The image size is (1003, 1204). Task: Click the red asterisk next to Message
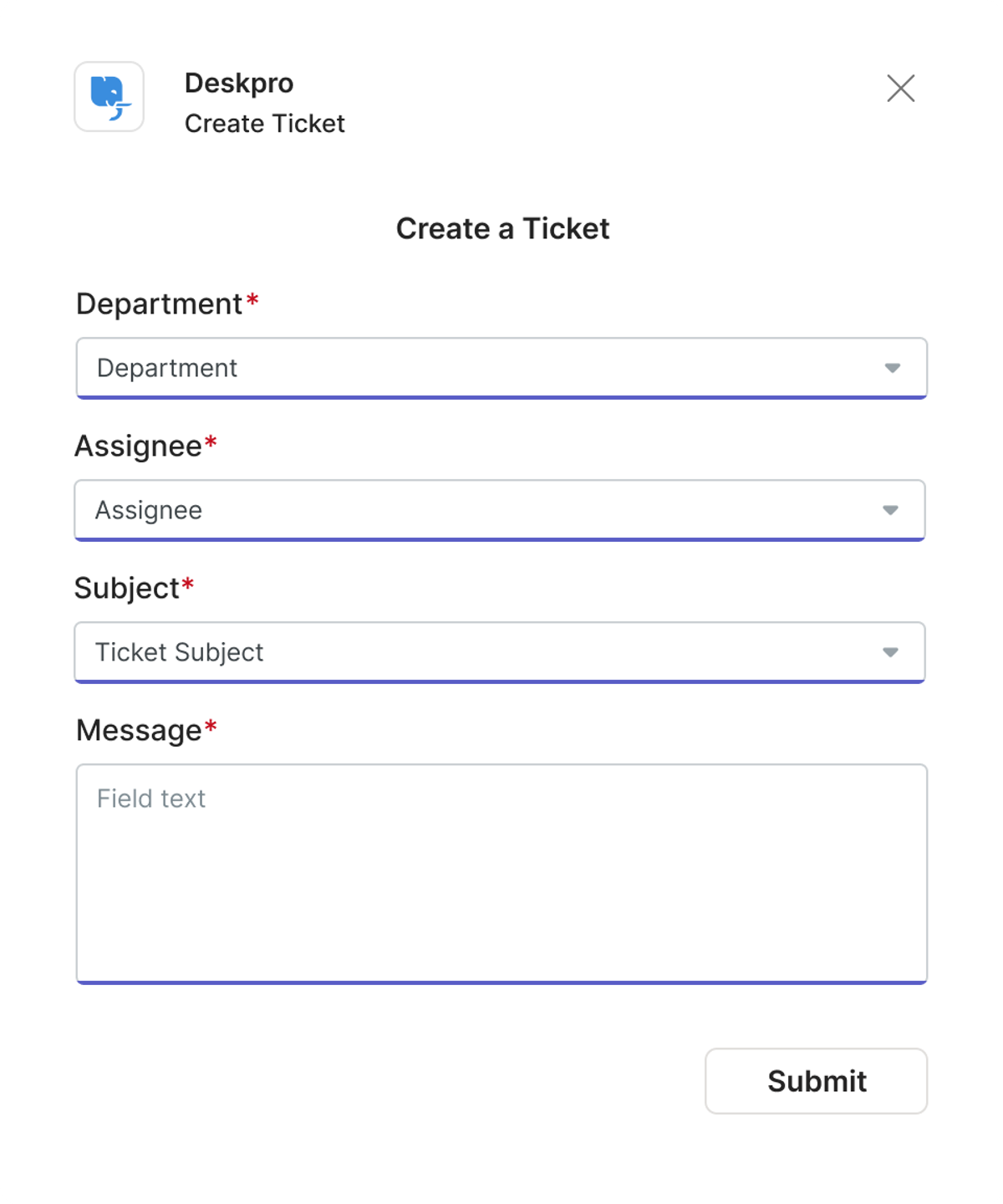[x=211, y=726]
